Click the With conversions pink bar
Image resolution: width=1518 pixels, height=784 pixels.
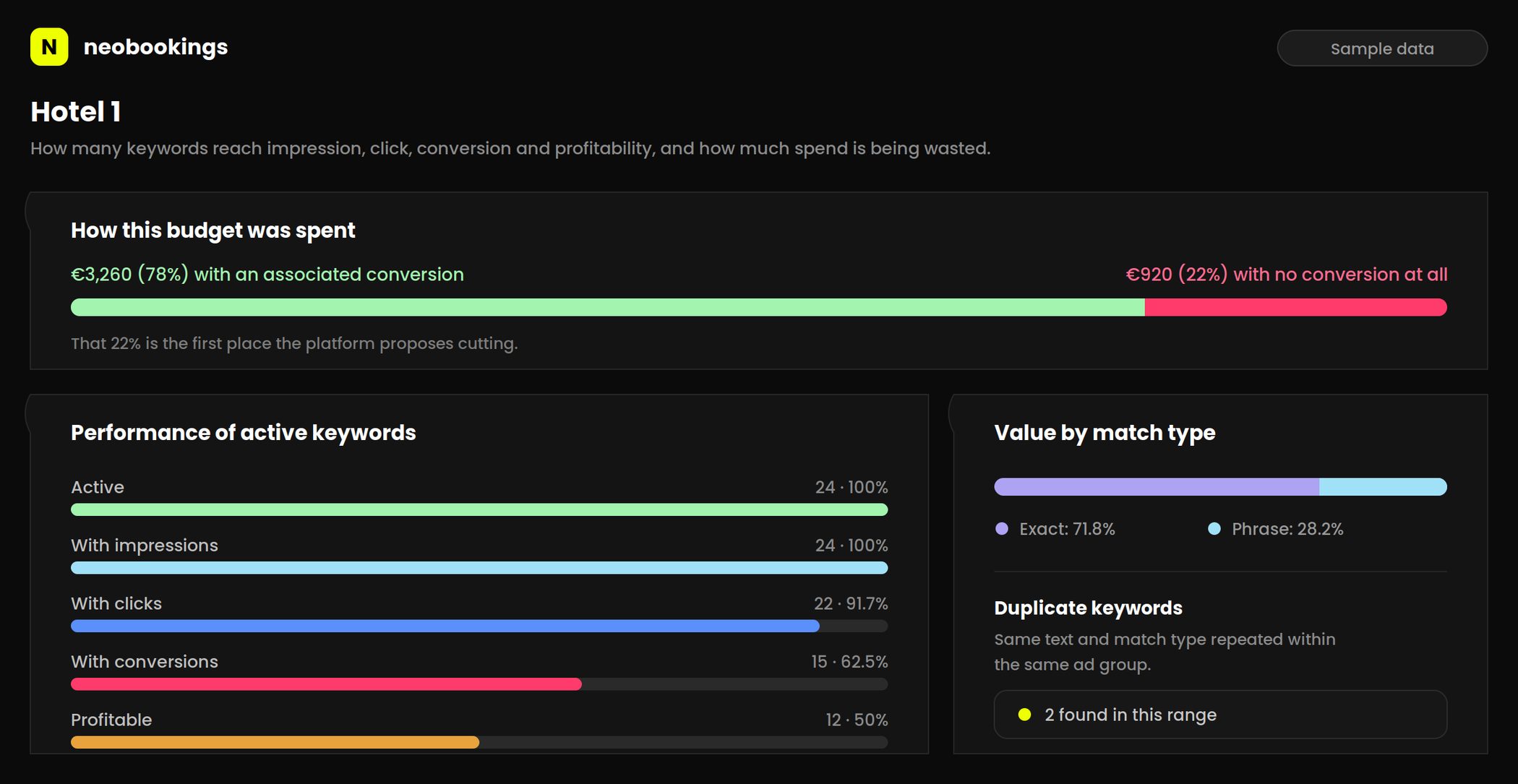326,684
